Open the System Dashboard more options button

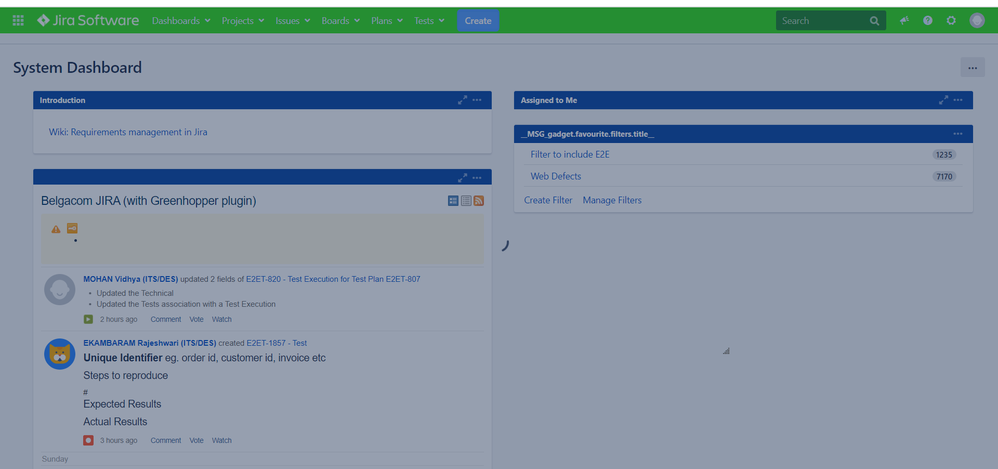pyautogui.click(x=973, y=67)
